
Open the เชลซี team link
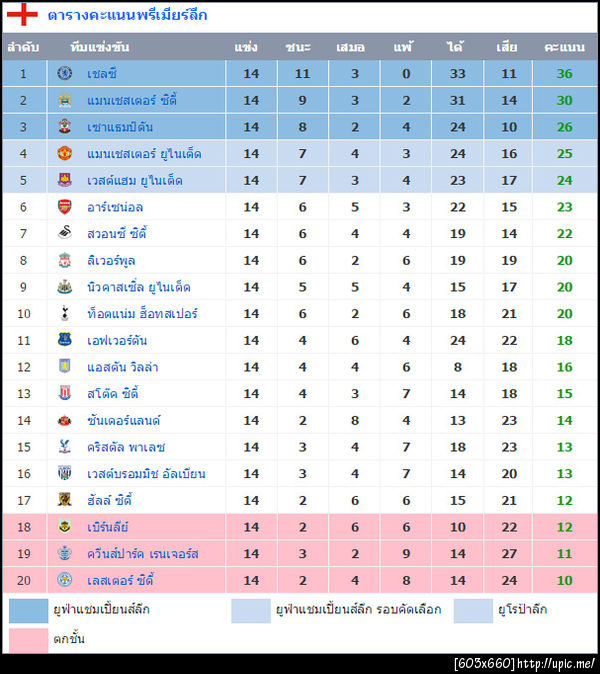tap(103, 74)
